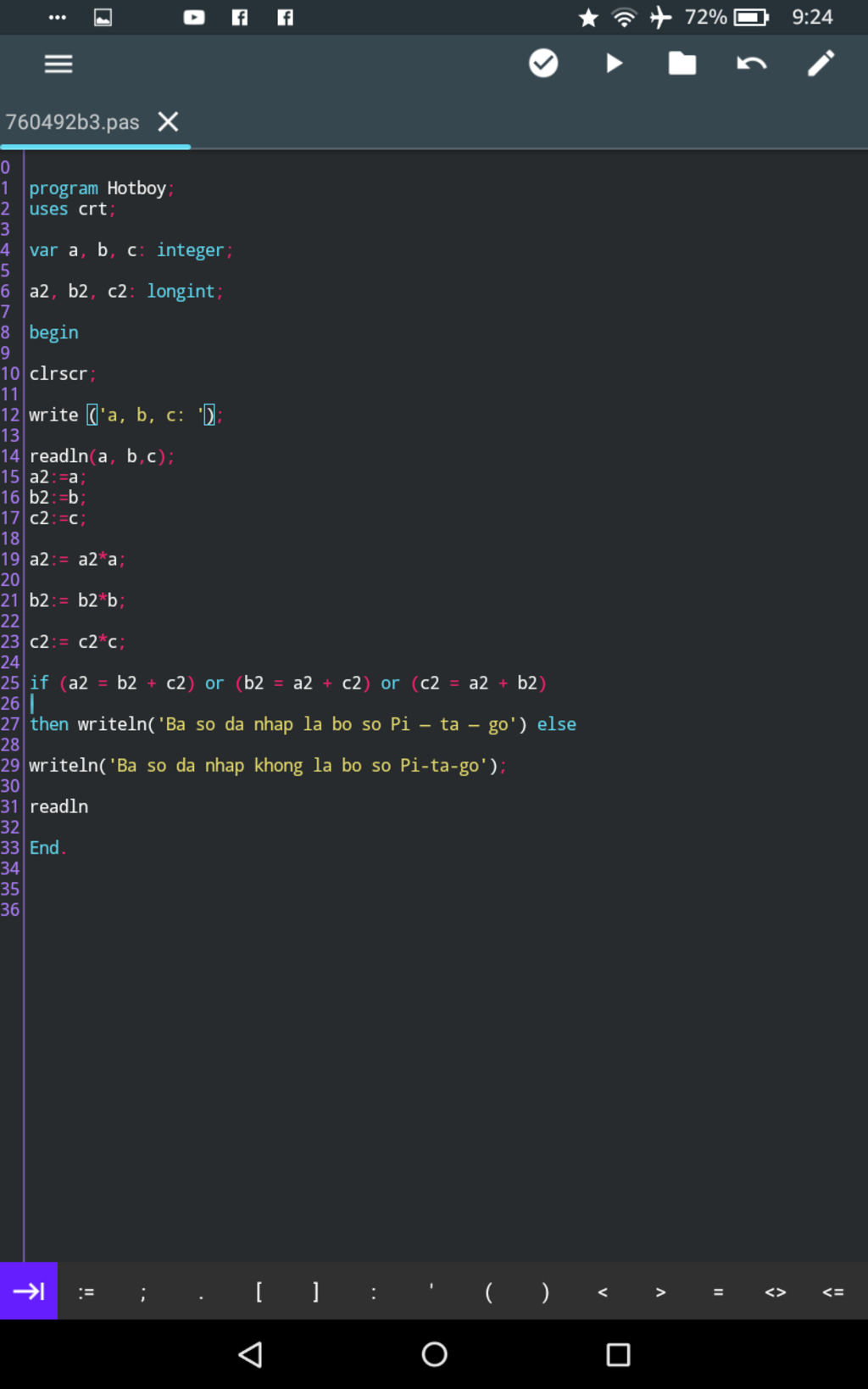Insert the := assignment symbol
This screenshot has height=1389, width=868.
click(x=86, y=1291)
